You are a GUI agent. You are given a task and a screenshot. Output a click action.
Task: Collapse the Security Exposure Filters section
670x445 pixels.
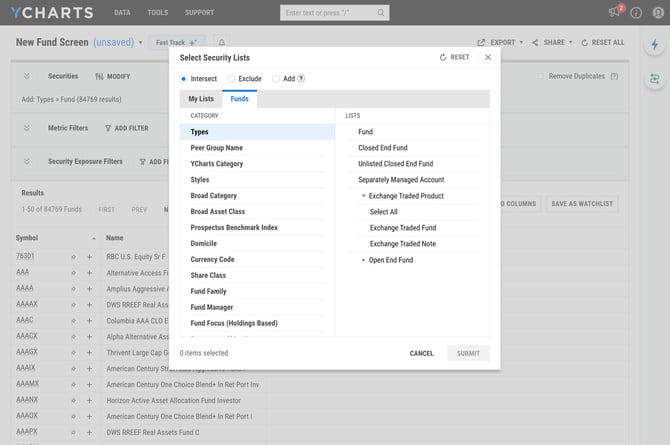point(27,162)
